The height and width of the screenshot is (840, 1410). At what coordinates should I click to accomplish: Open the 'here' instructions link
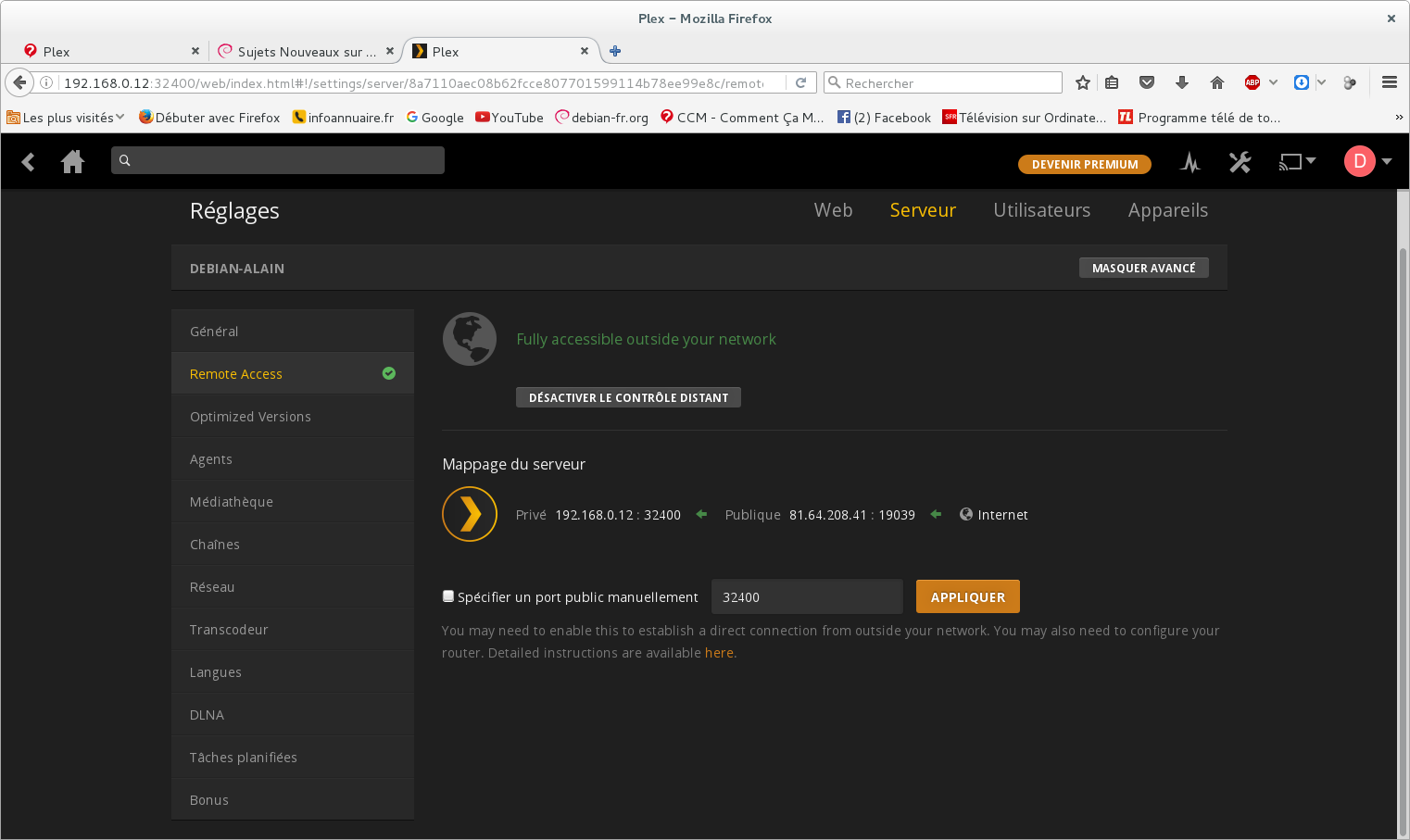tap(719, 653)
